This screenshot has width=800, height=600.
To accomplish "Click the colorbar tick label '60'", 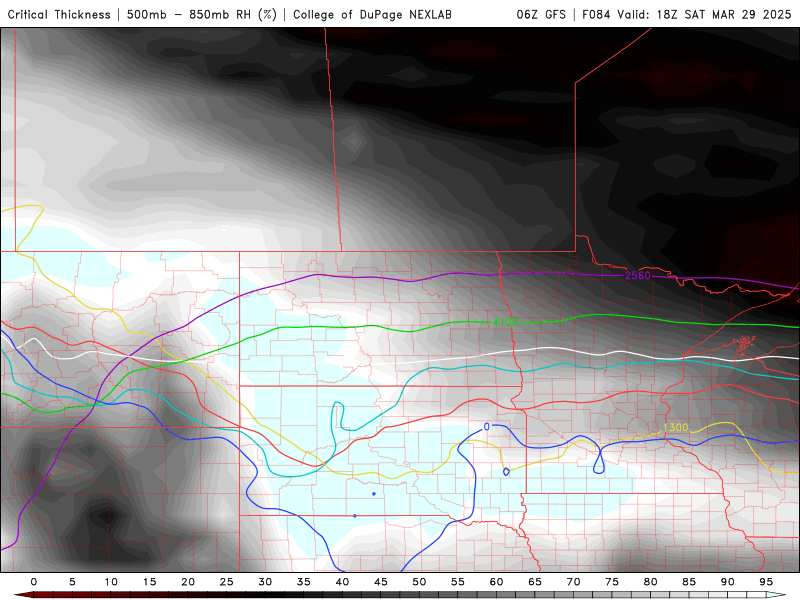I will point(496,582).
